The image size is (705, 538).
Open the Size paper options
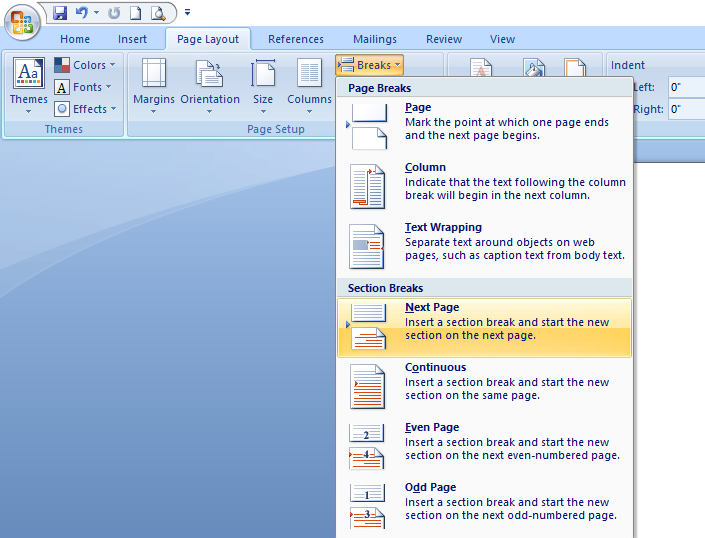click(263, 85)
